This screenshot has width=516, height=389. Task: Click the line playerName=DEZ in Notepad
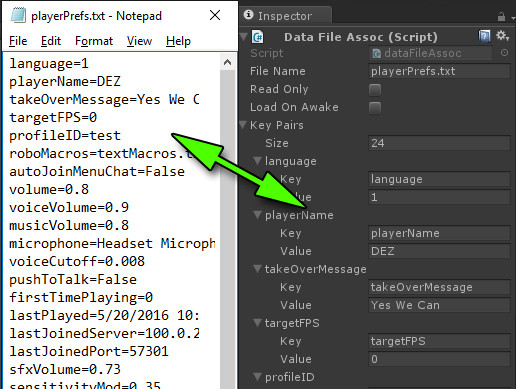coord(65,81)
